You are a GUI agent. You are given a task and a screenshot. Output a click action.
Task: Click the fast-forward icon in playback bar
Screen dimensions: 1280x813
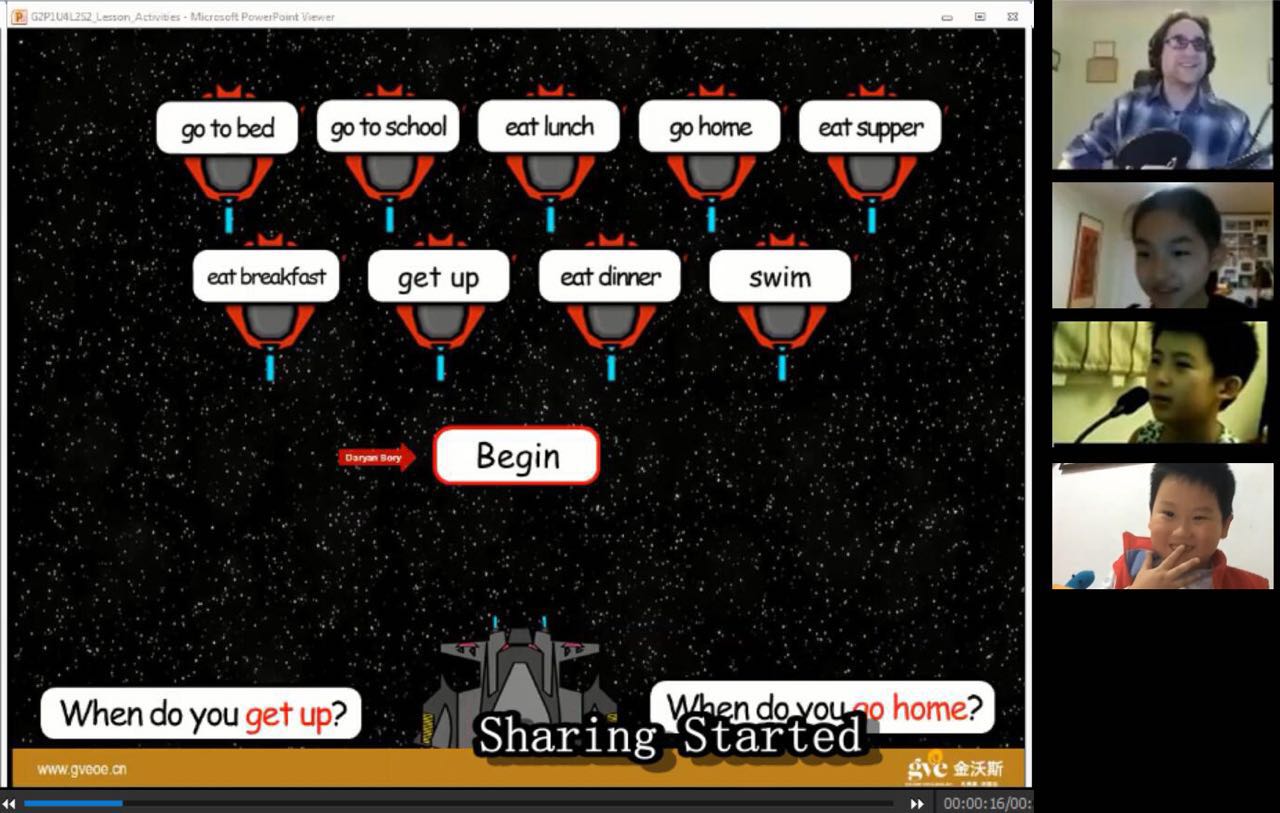916,803
